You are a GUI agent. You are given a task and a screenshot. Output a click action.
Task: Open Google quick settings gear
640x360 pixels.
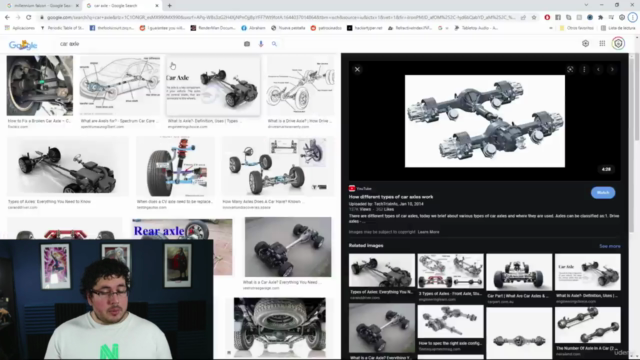(585, 43)
